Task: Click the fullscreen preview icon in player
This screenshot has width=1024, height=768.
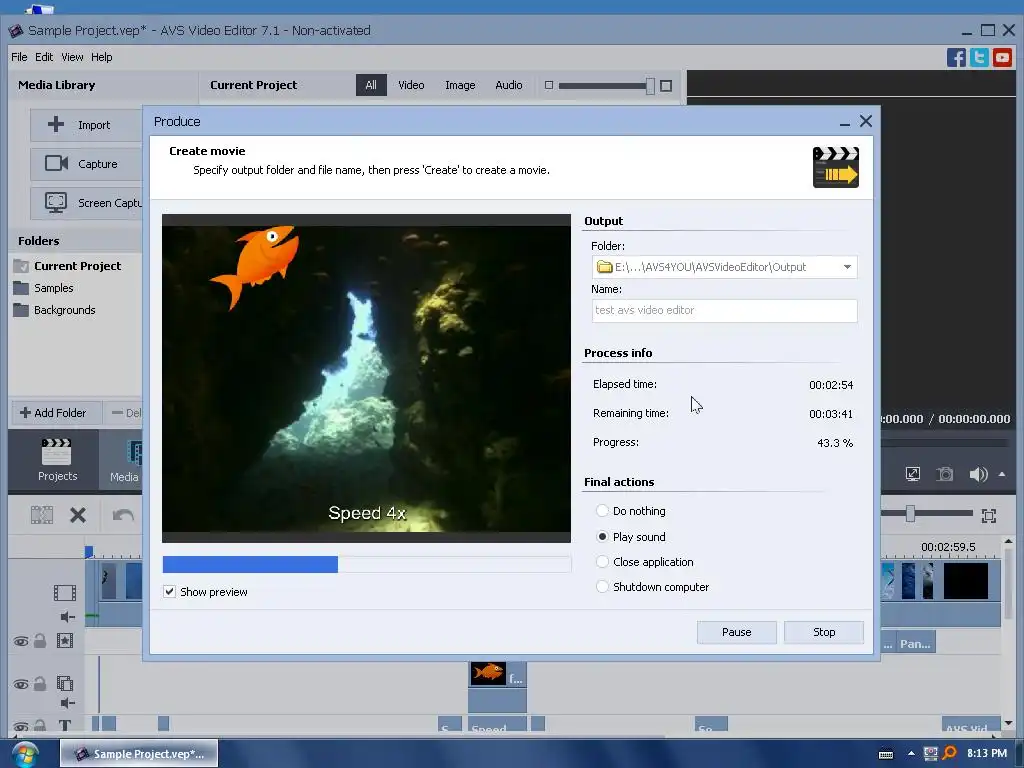Action: [913, 474]
